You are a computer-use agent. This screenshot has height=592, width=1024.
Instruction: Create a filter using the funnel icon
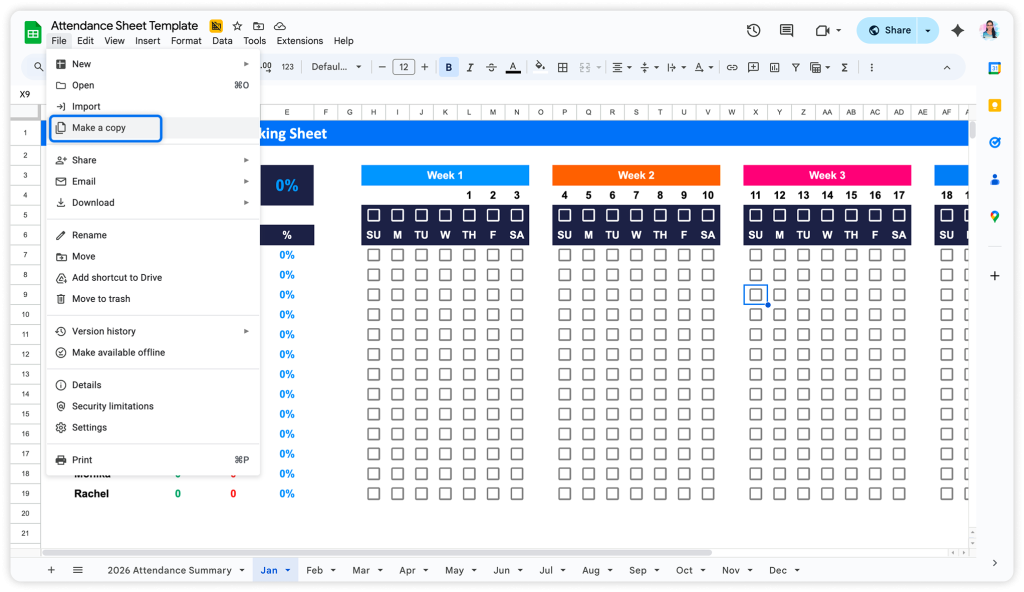796,66
